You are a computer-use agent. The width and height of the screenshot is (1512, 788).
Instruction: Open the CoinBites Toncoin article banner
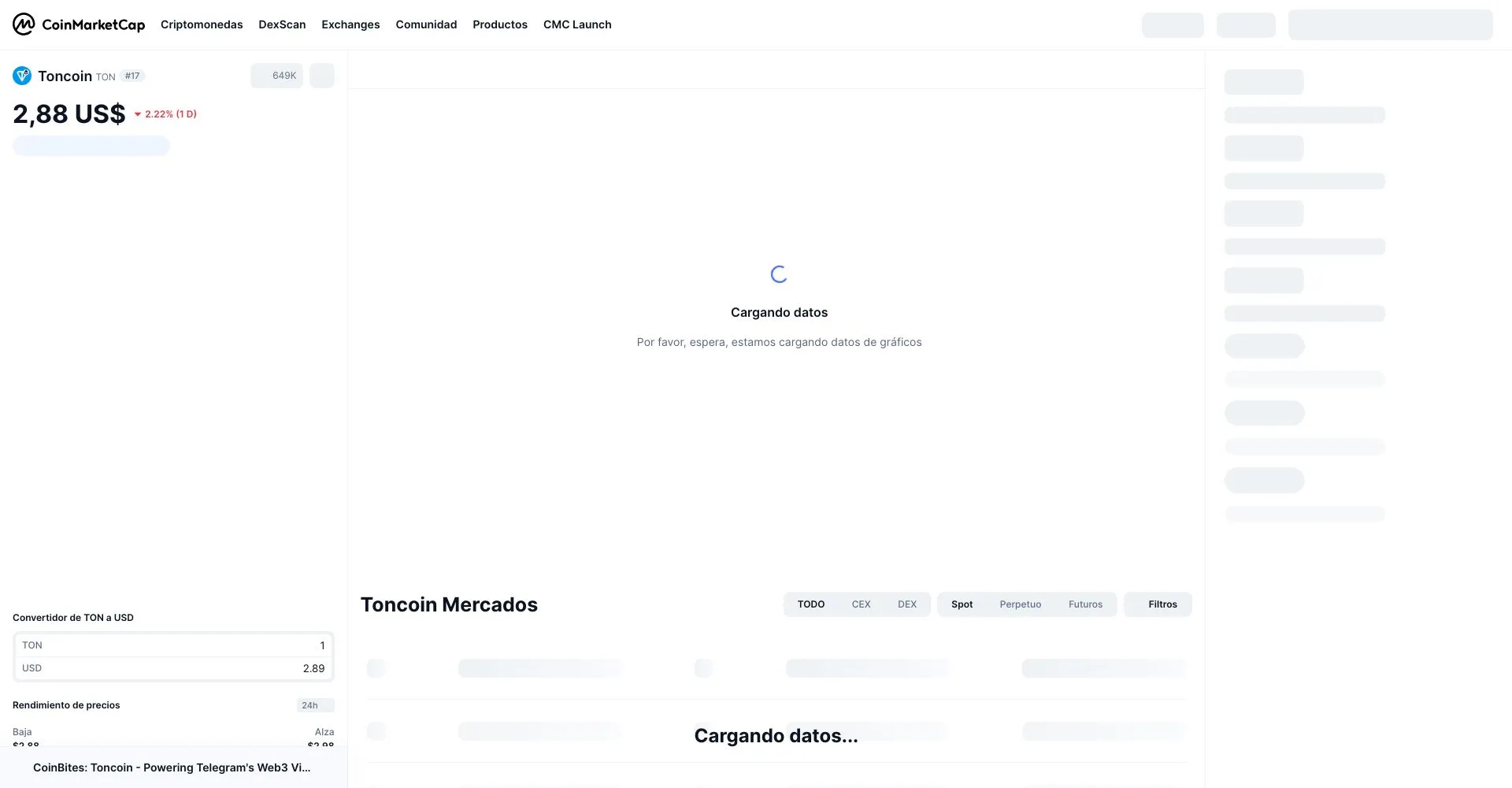172,768
